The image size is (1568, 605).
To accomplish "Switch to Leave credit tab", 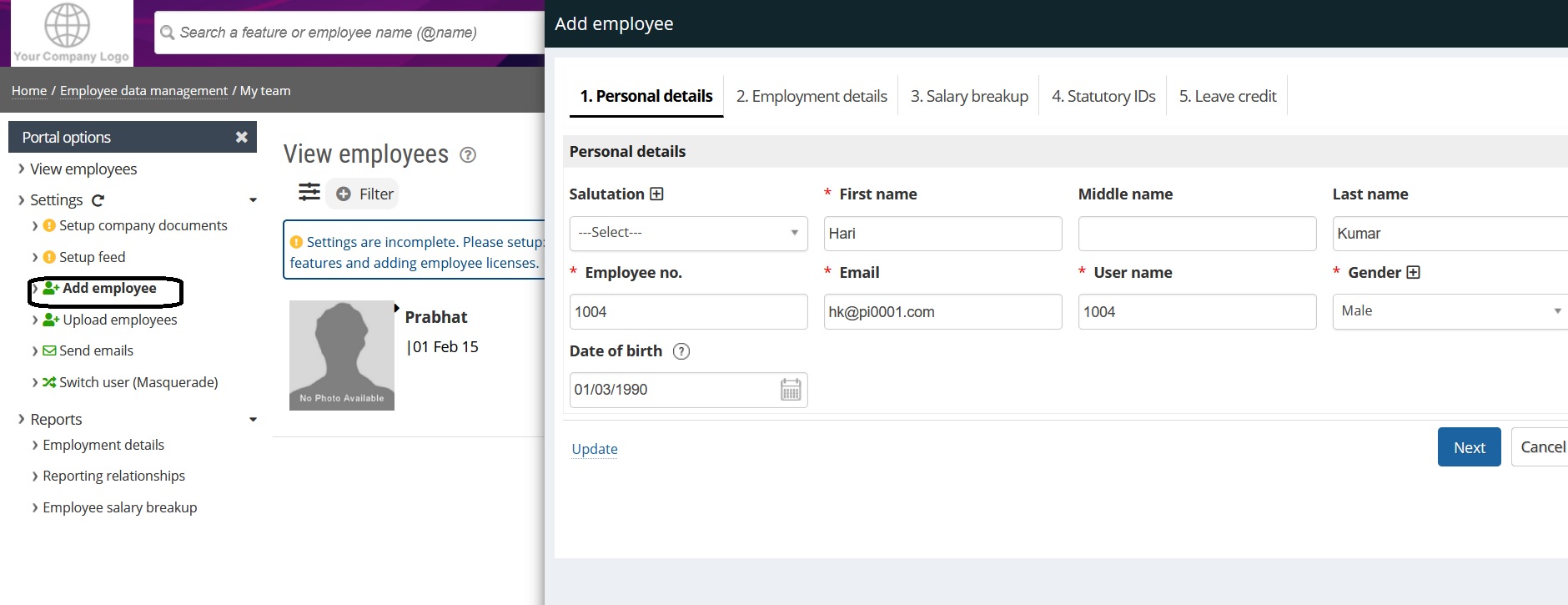I will tap(1228, 96).
